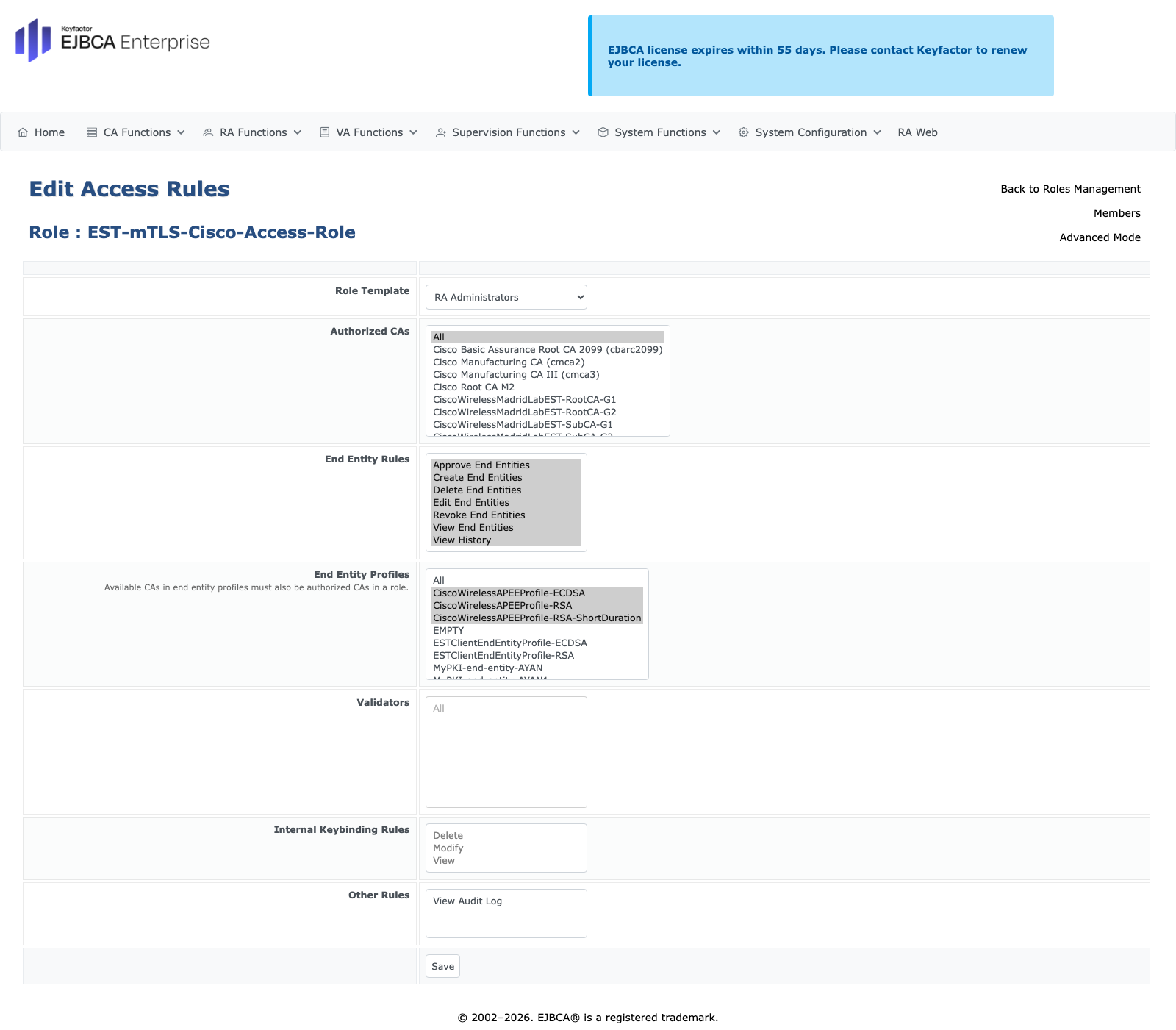Select View in Internal Keybinding Rules

(x=506, y=861)
